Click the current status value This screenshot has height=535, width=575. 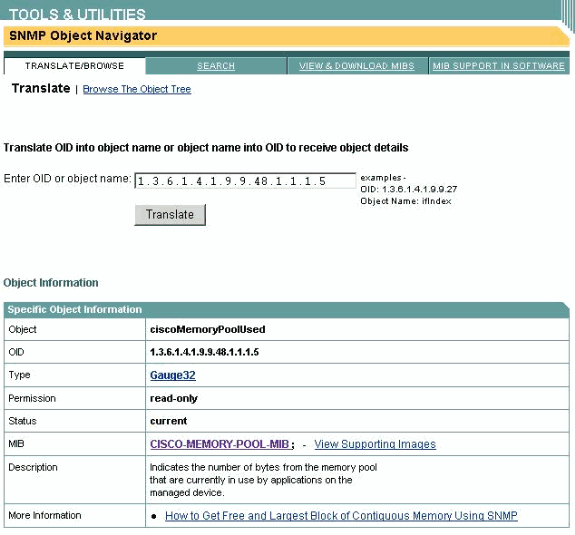(168, 421)
